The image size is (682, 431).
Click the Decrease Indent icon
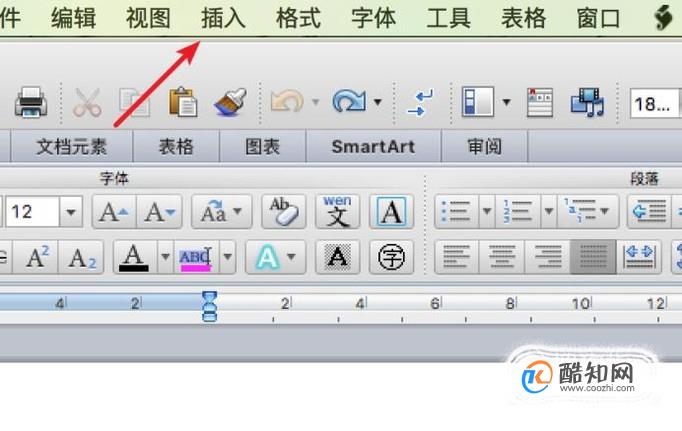[x=649, y=212]
